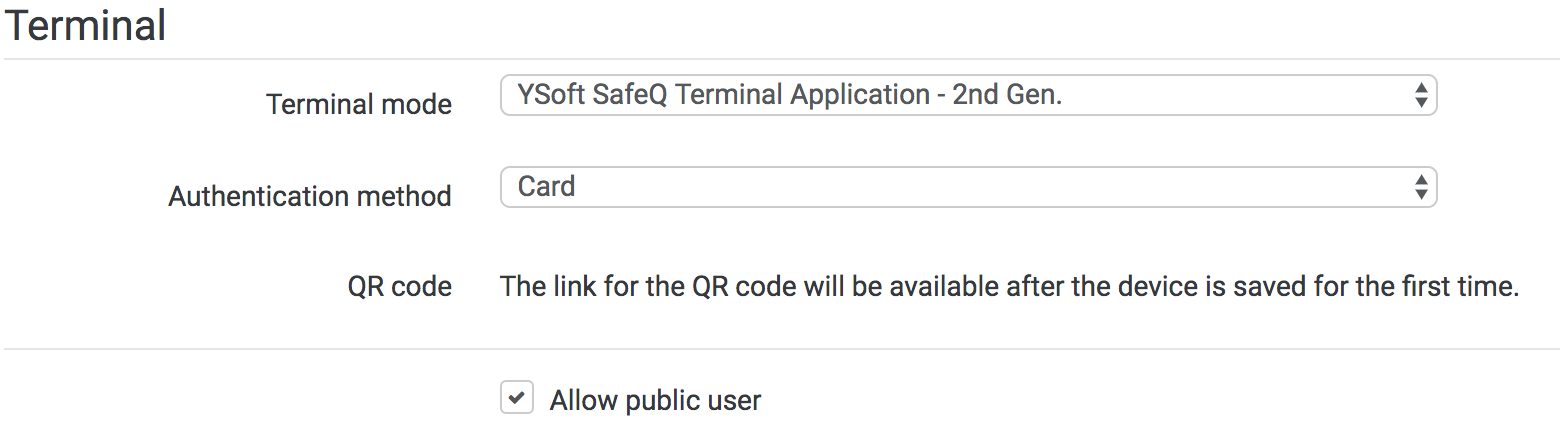Open the Authentication method dropdown
This screenshot has height=438, width=1560.
(x=967, y=187)
